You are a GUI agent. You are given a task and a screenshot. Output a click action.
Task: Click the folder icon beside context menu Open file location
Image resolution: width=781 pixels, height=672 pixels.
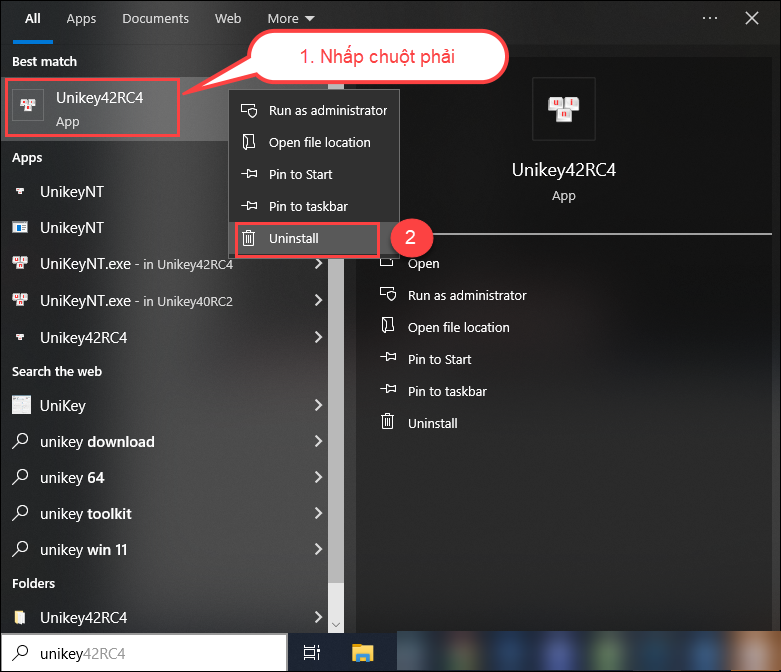[x=249, y=142]
